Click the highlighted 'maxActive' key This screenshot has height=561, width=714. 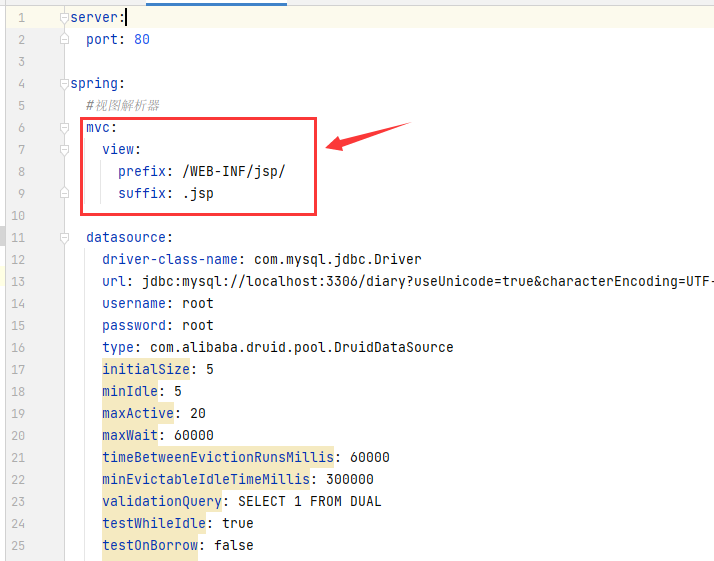138,413
